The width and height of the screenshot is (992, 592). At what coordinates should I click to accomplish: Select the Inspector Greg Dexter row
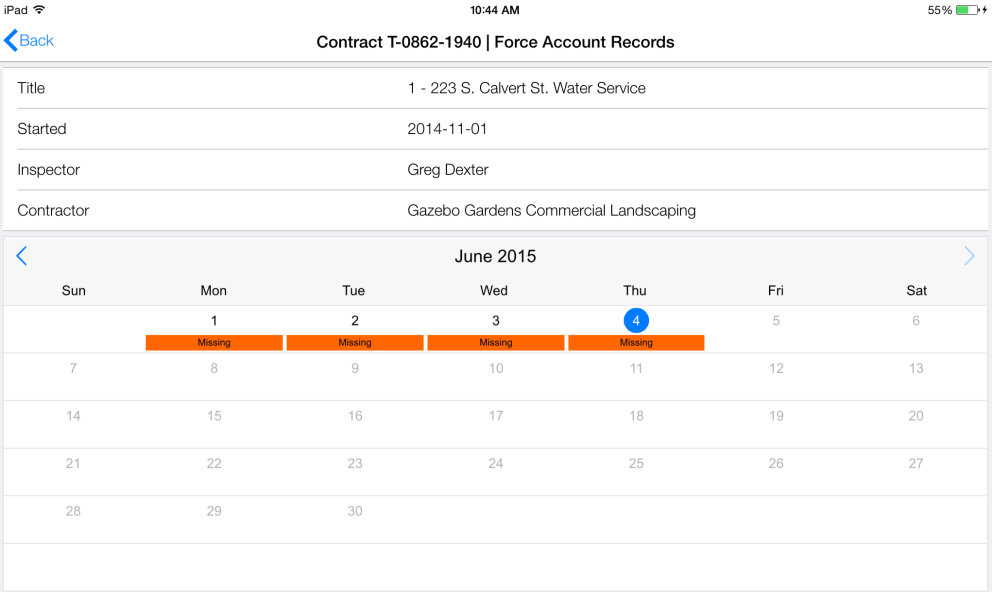click(496, 170)
